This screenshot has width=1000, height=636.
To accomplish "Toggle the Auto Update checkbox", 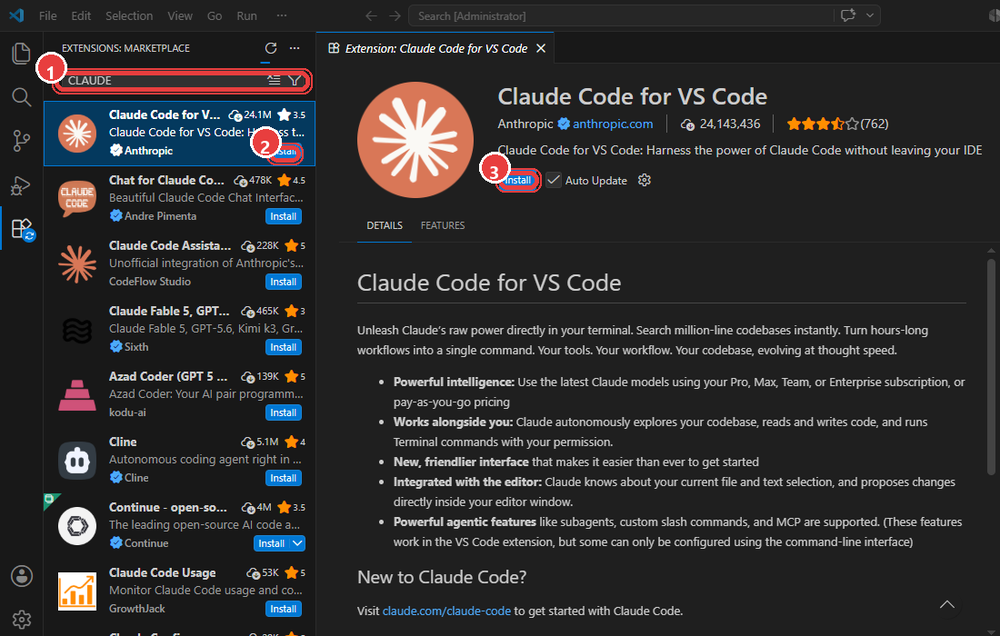I will [x=553, y=180].
